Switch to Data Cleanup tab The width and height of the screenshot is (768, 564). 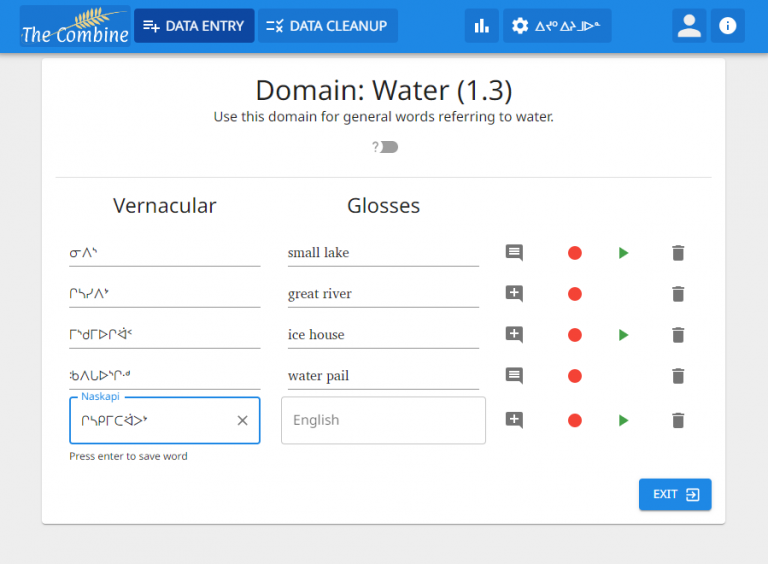[x=327, y=26]
